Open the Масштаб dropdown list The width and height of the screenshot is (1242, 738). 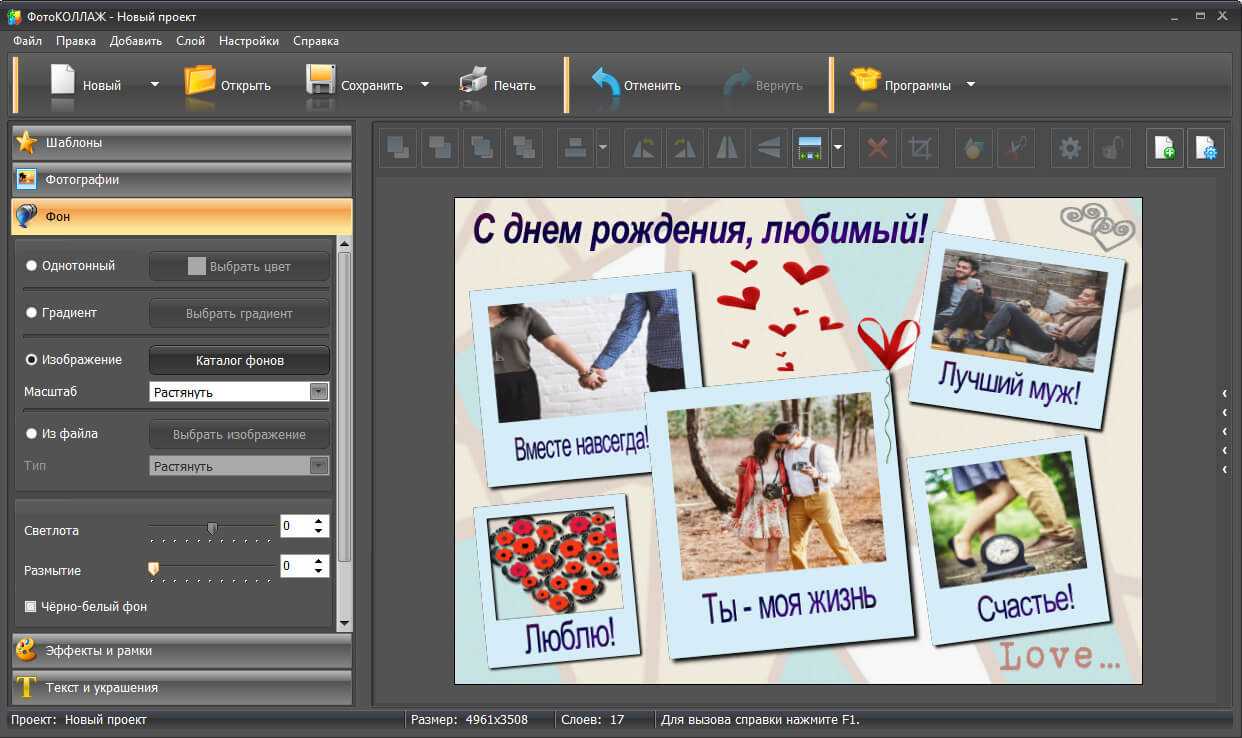pyautogui.click(x=319, y=392)
